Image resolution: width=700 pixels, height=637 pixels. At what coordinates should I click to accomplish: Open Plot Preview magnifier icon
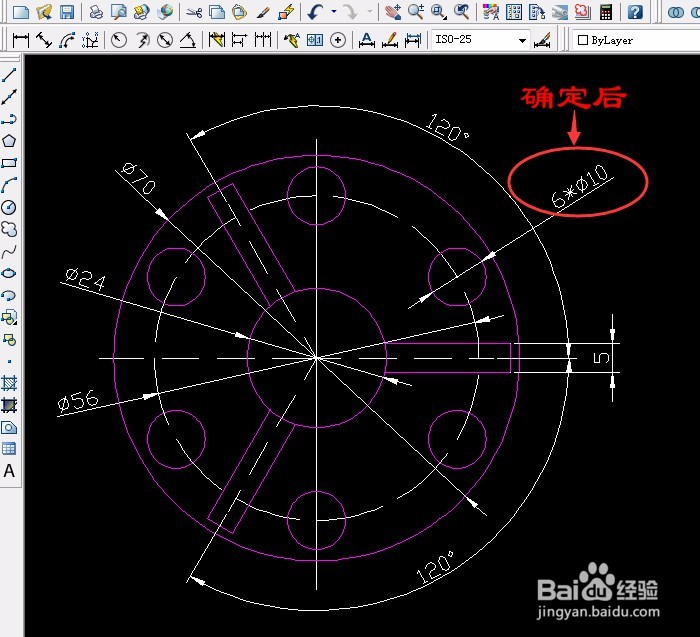click(x=119, y=12)
